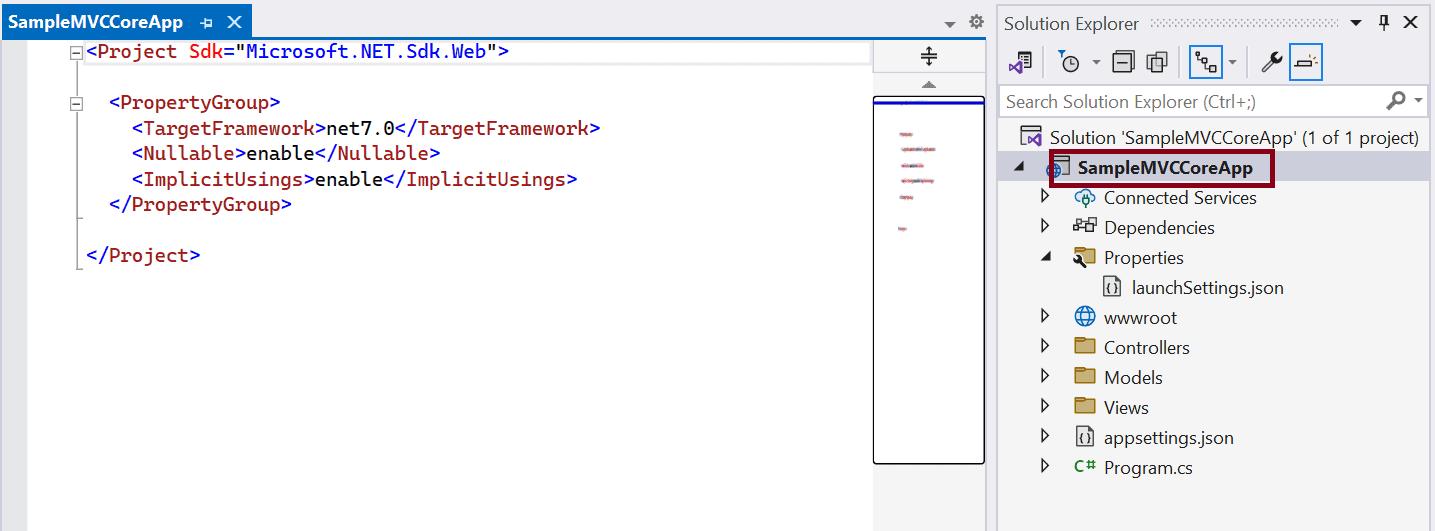Click Controllers folder icon
The height and width of the screenshot is (531, 1435).
[x=1084, y=346]
